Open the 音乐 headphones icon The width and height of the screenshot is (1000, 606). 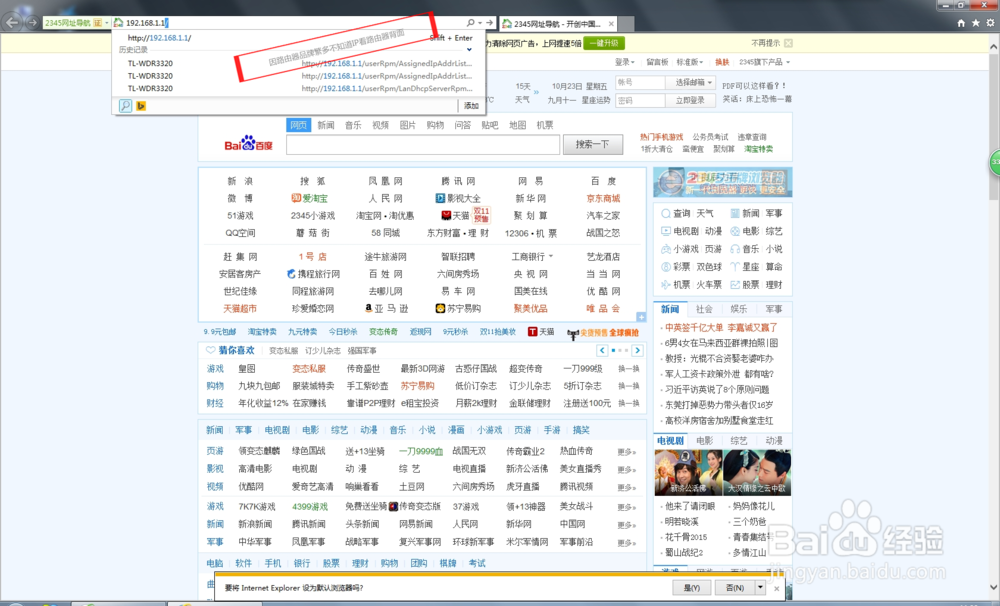[735, 249]
